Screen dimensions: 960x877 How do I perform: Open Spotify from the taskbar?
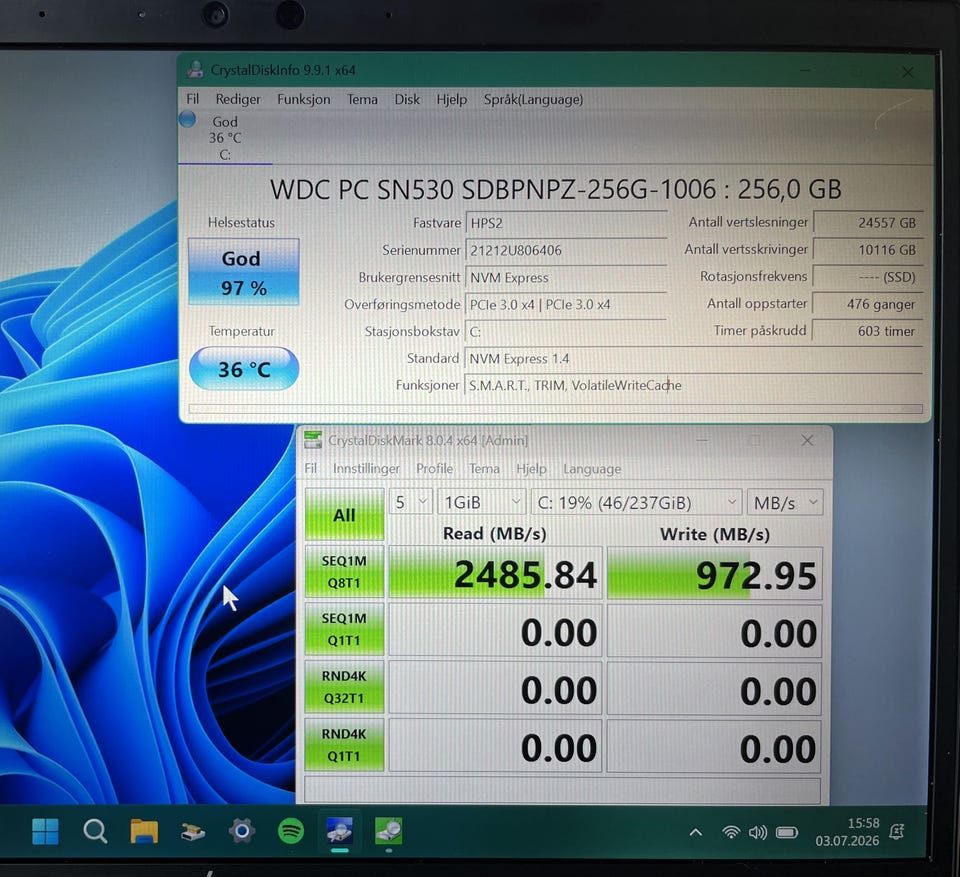point(291,832)
